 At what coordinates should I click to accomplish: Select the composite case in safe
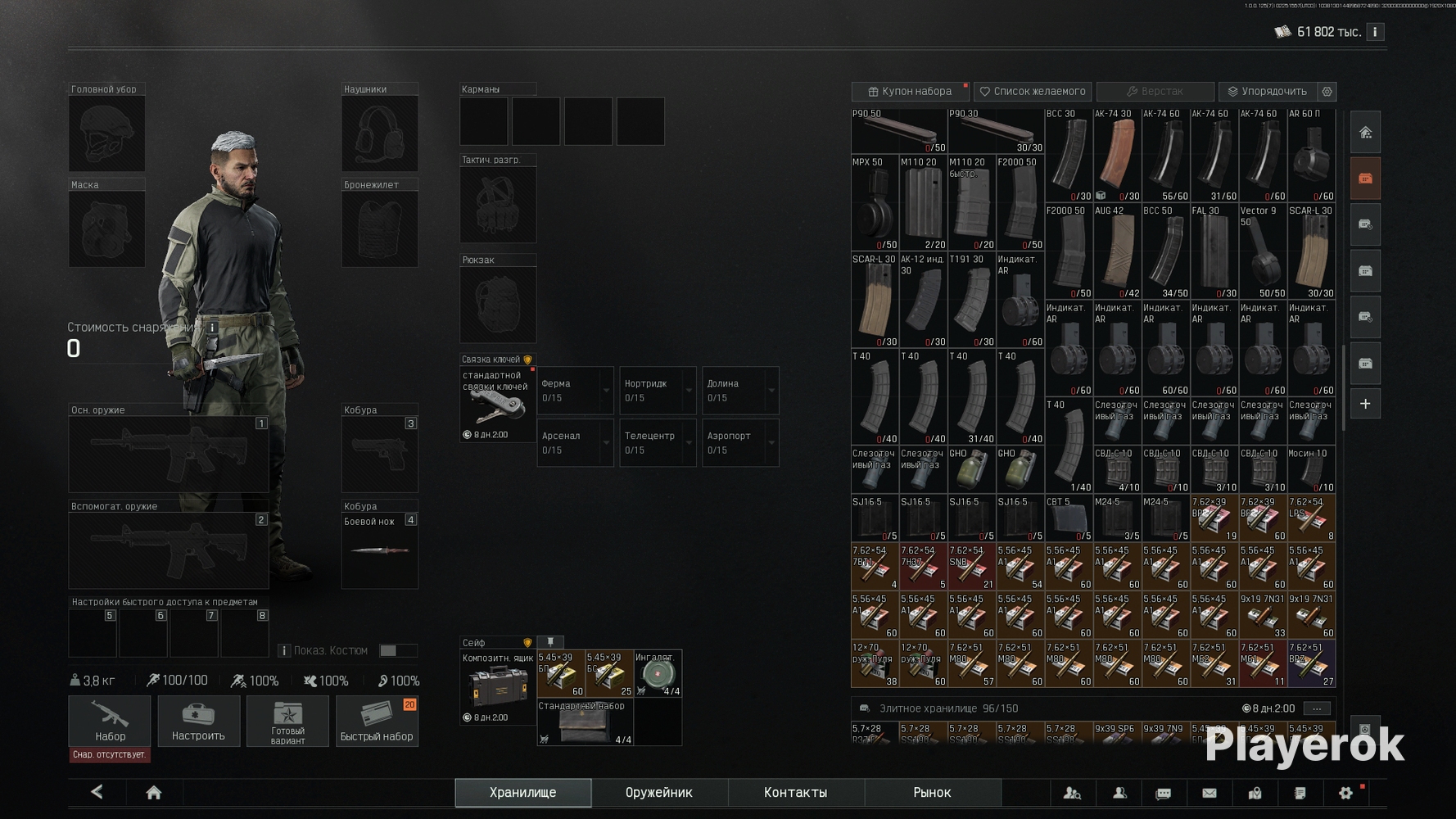point(497,687)
